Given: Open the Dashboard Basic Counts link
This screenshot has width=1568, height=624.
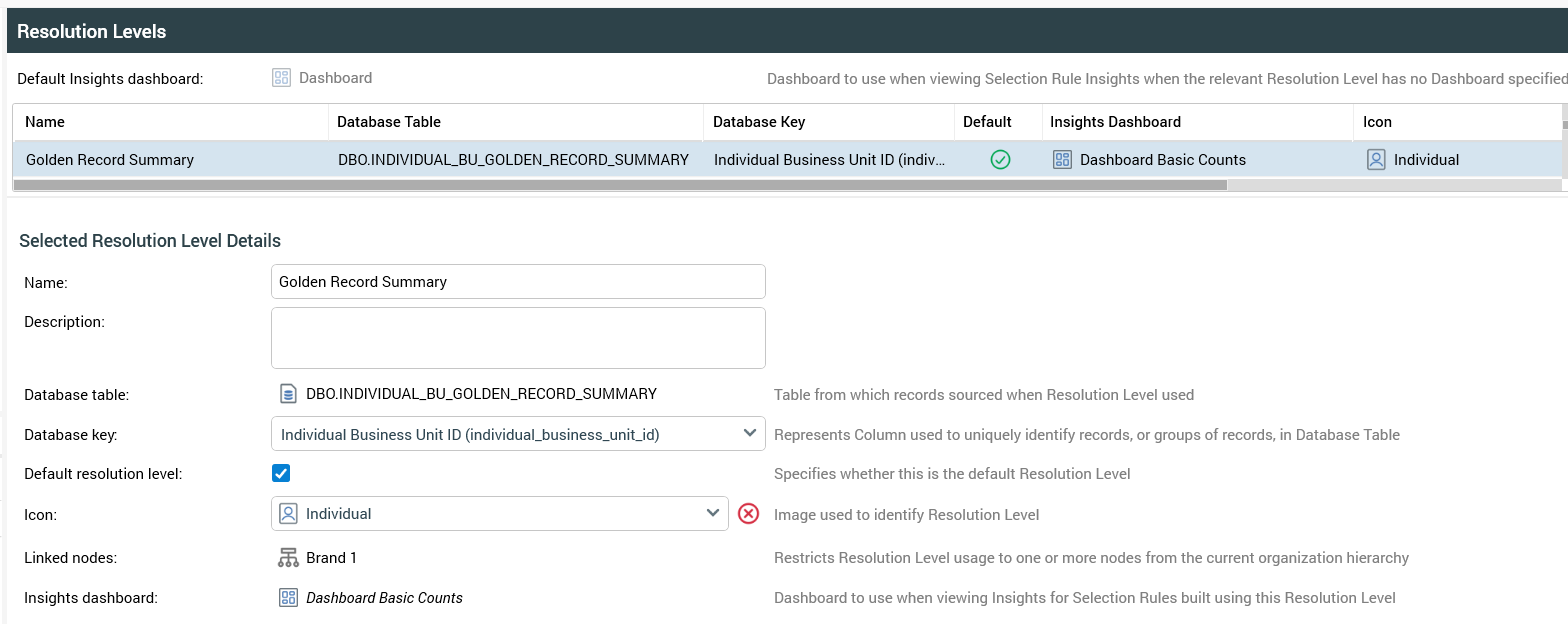Looking at the screenshot, I should click(384, 598).
